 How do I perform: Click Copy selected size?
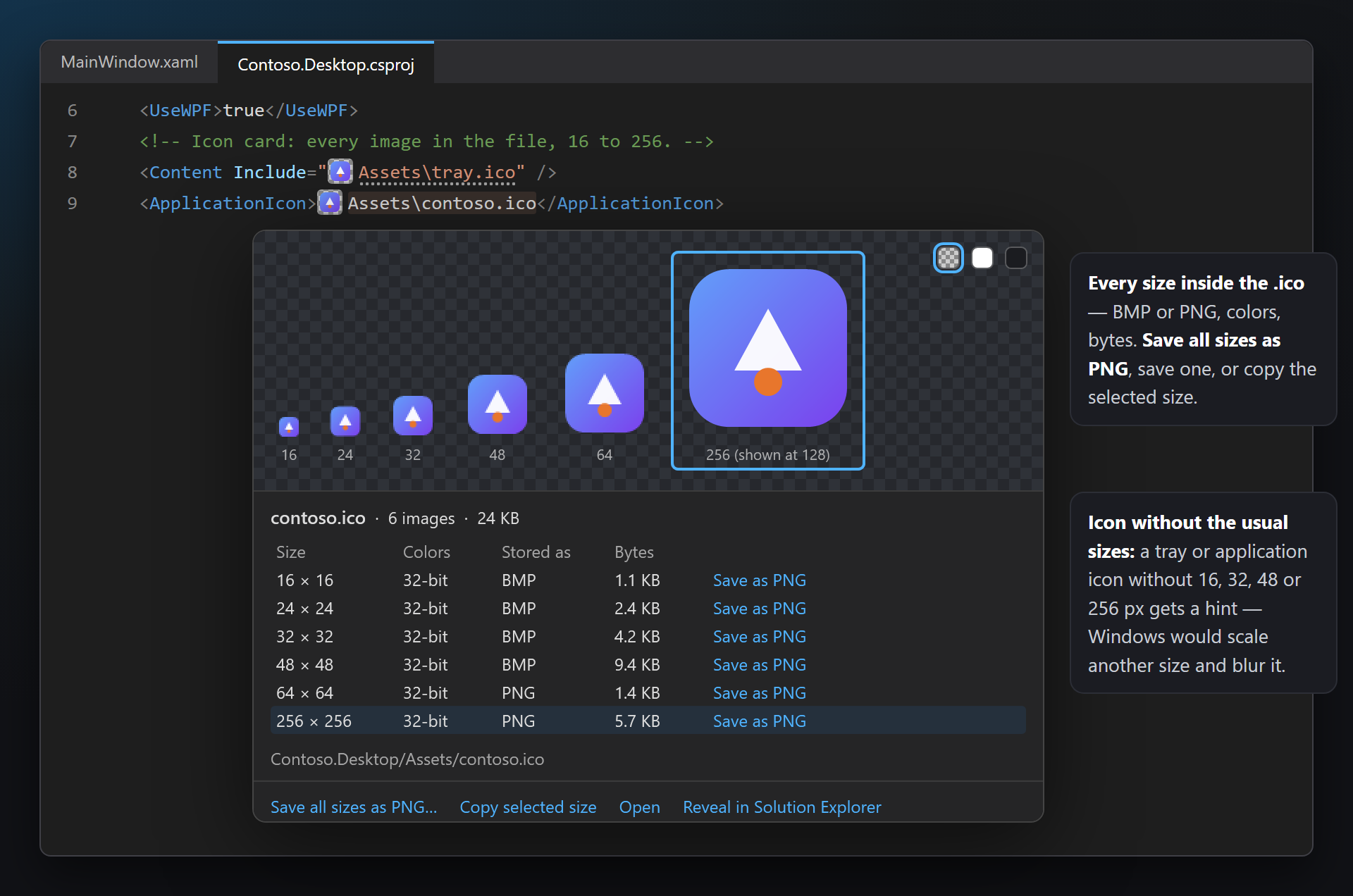pos(528,807)
